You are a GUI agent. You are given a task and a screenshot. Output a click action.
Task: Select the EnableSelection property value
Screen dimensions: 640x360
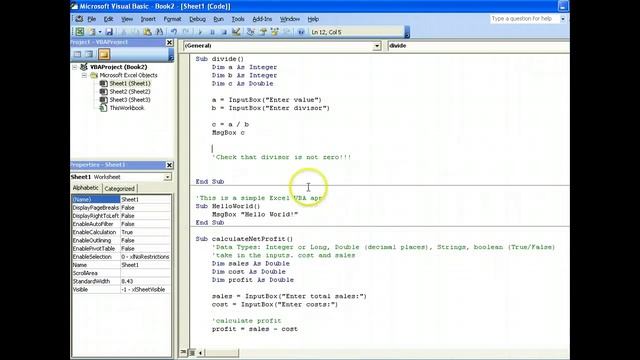click(145, 256)
